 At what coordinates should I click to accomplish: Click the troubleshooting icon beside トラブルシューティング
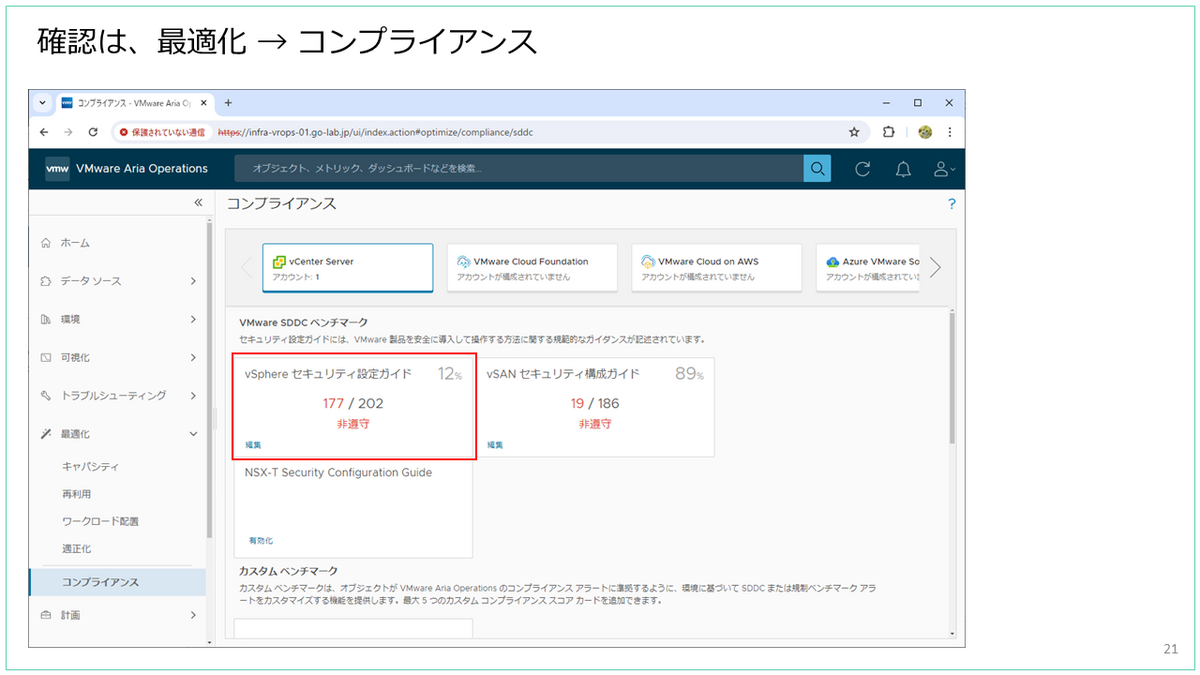(x=45, y=395)
